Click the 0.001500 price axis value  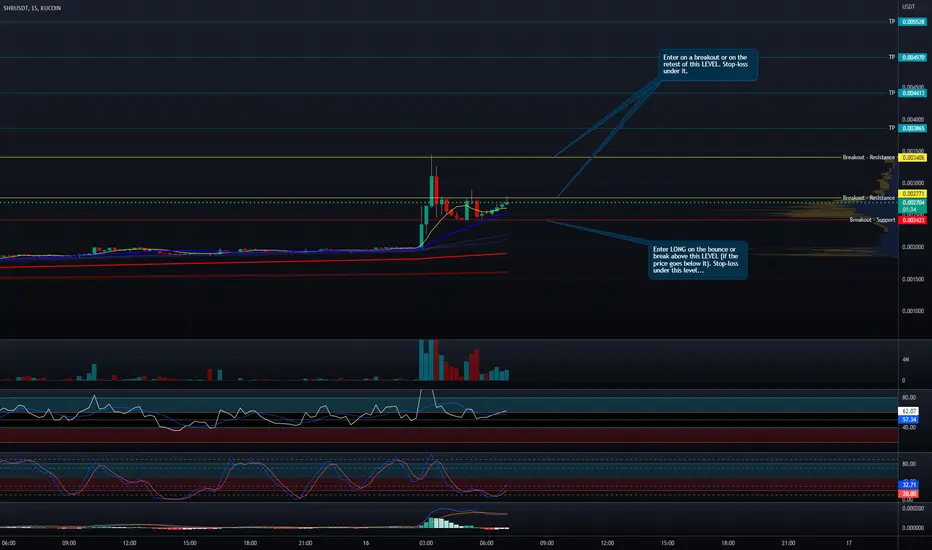click(912, 279)
